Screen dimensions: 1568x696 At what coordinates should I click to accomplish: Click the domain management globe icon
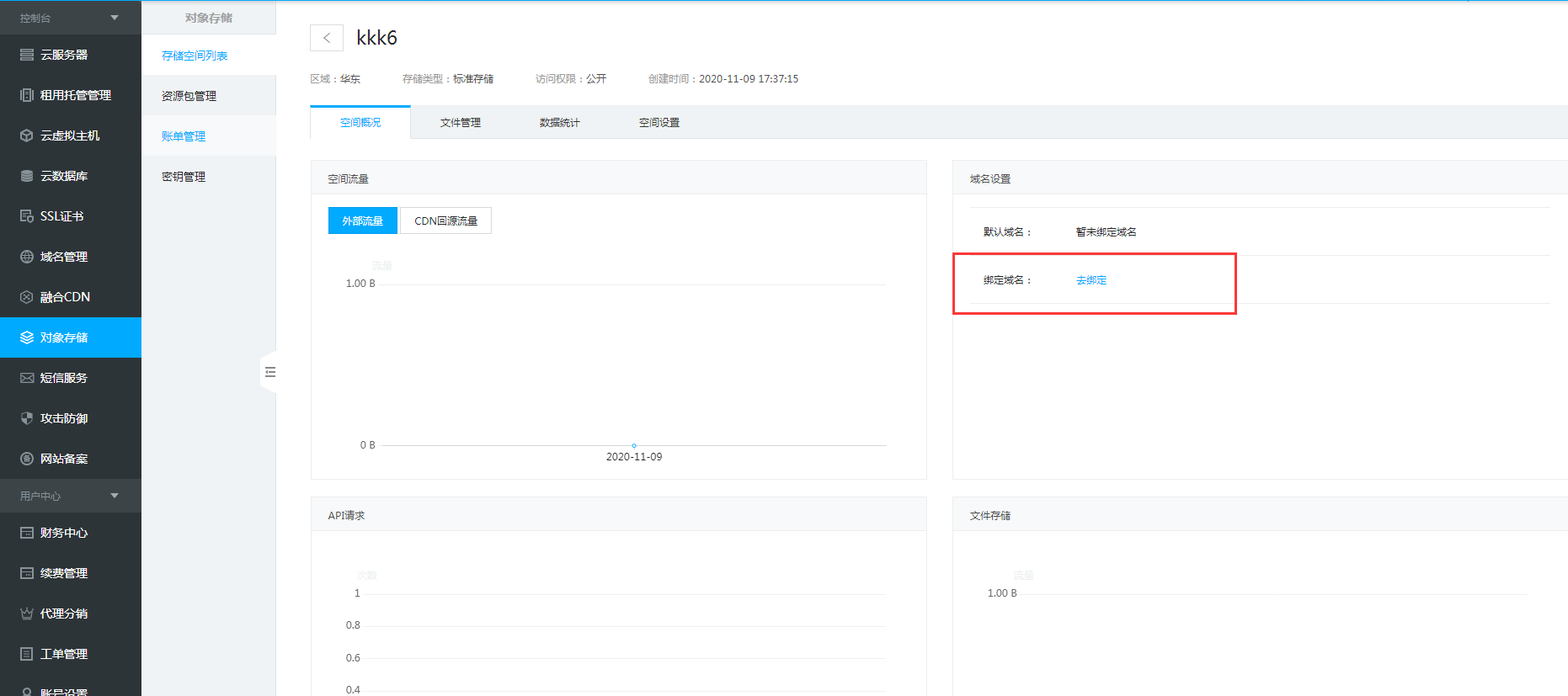27,257
